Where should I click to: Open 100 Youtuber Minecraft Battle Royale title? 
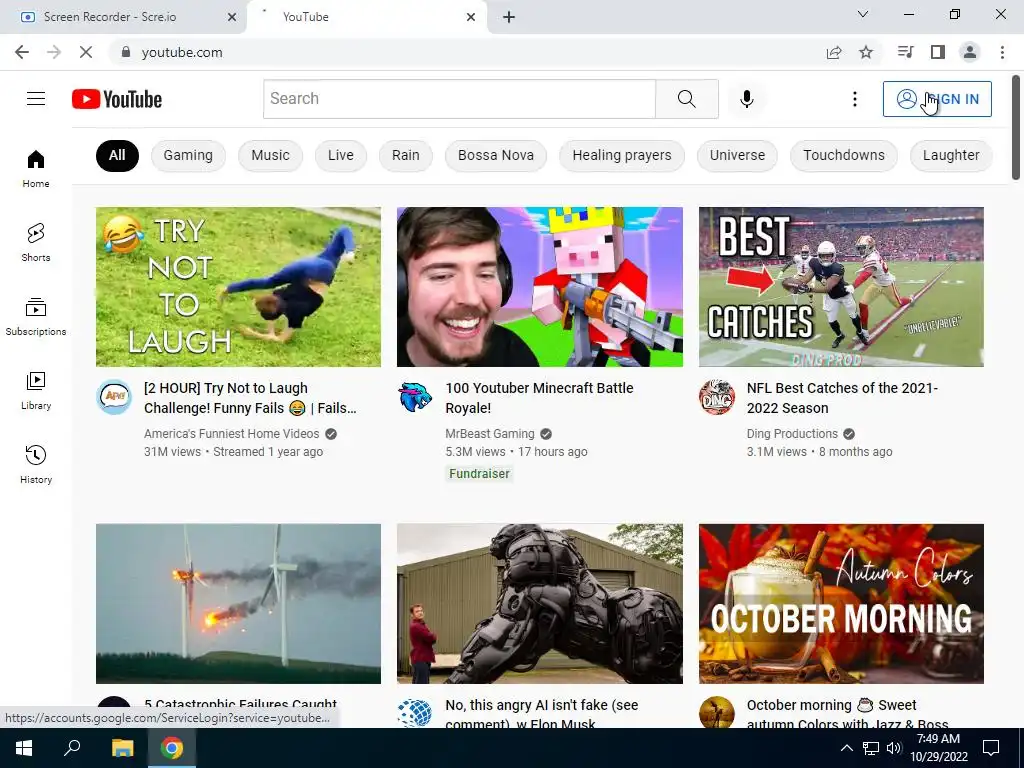point(539,398)
